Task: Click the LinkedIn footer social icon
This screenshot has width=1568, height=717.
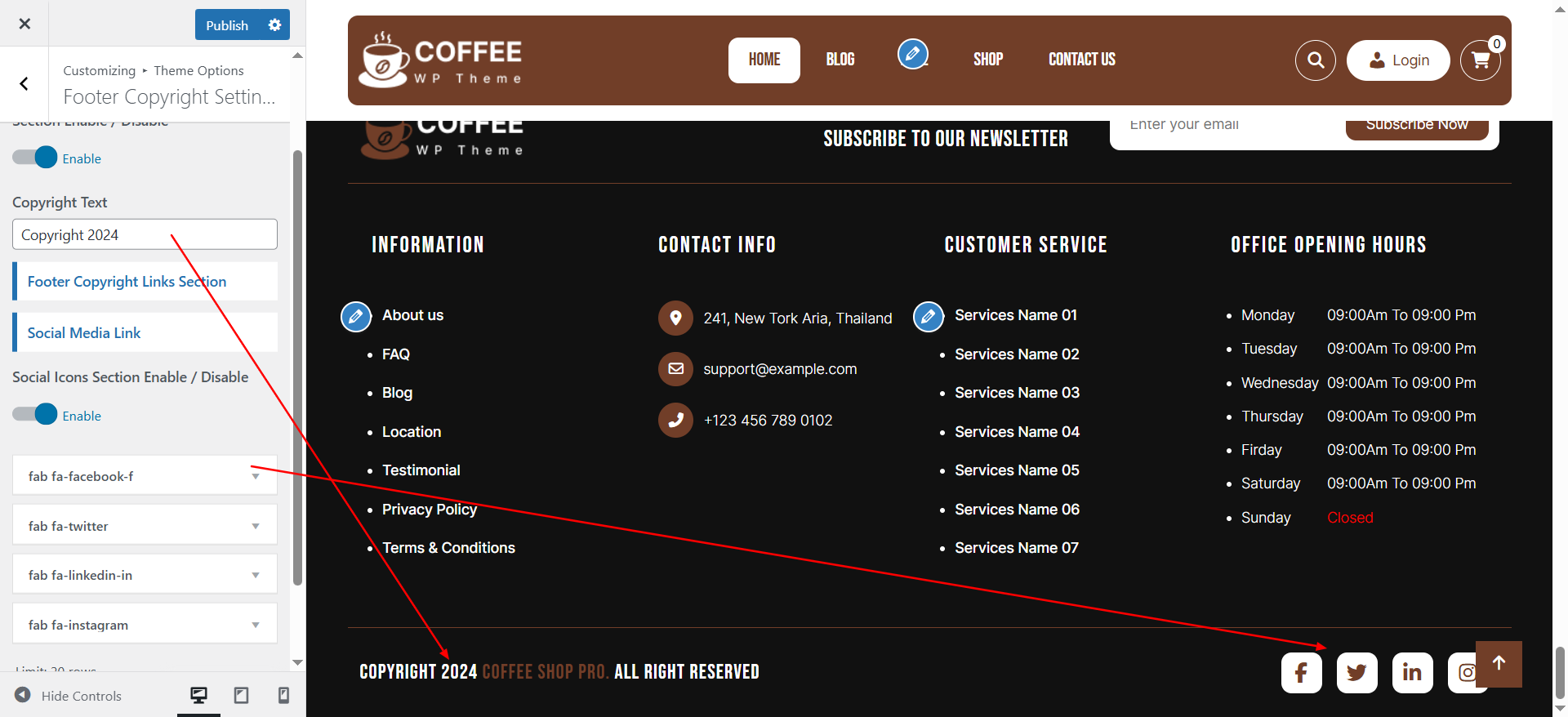Action: 1412,673
